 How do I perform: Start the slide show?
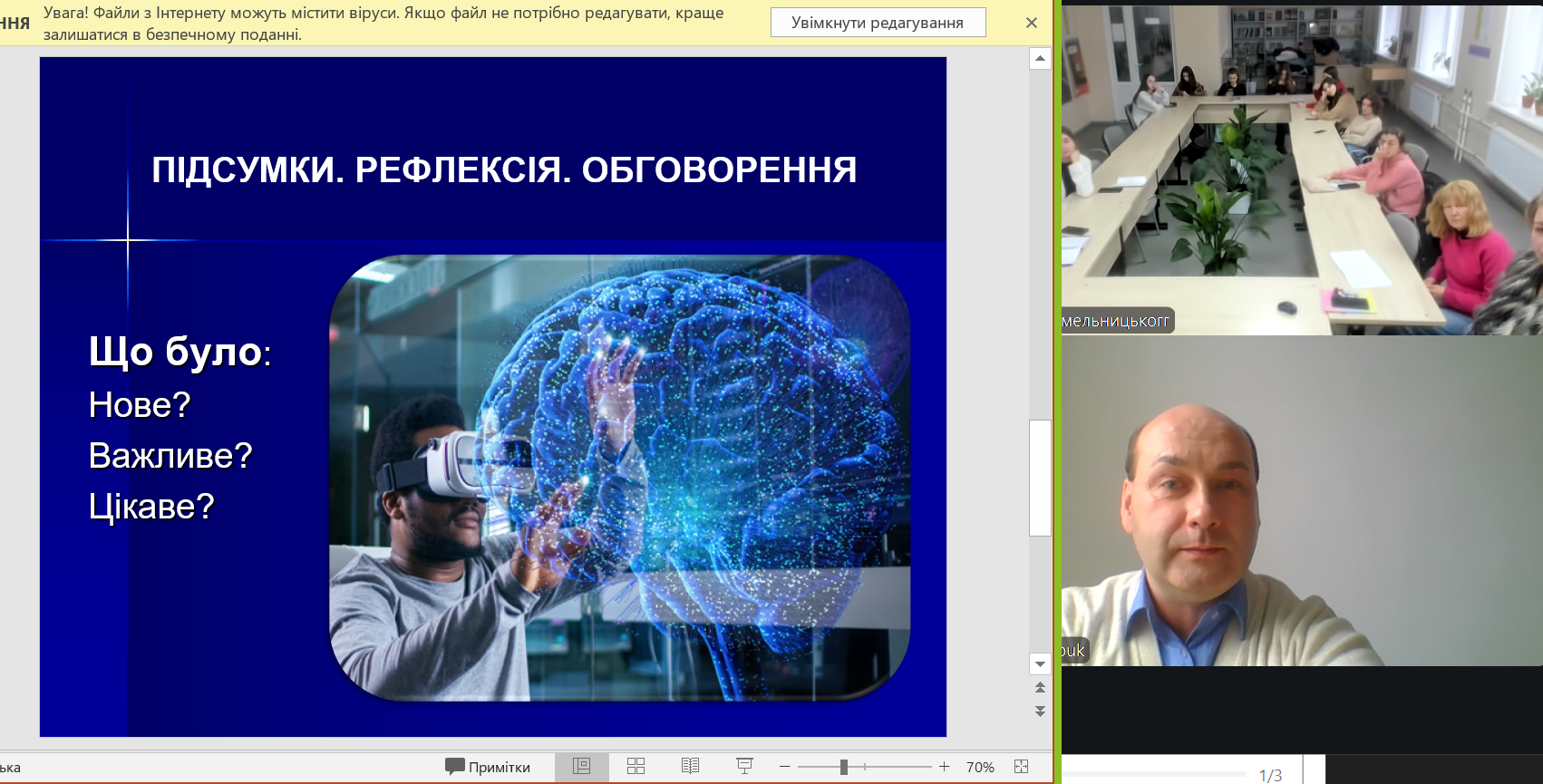pyautogui.click(x=744, y=767)
